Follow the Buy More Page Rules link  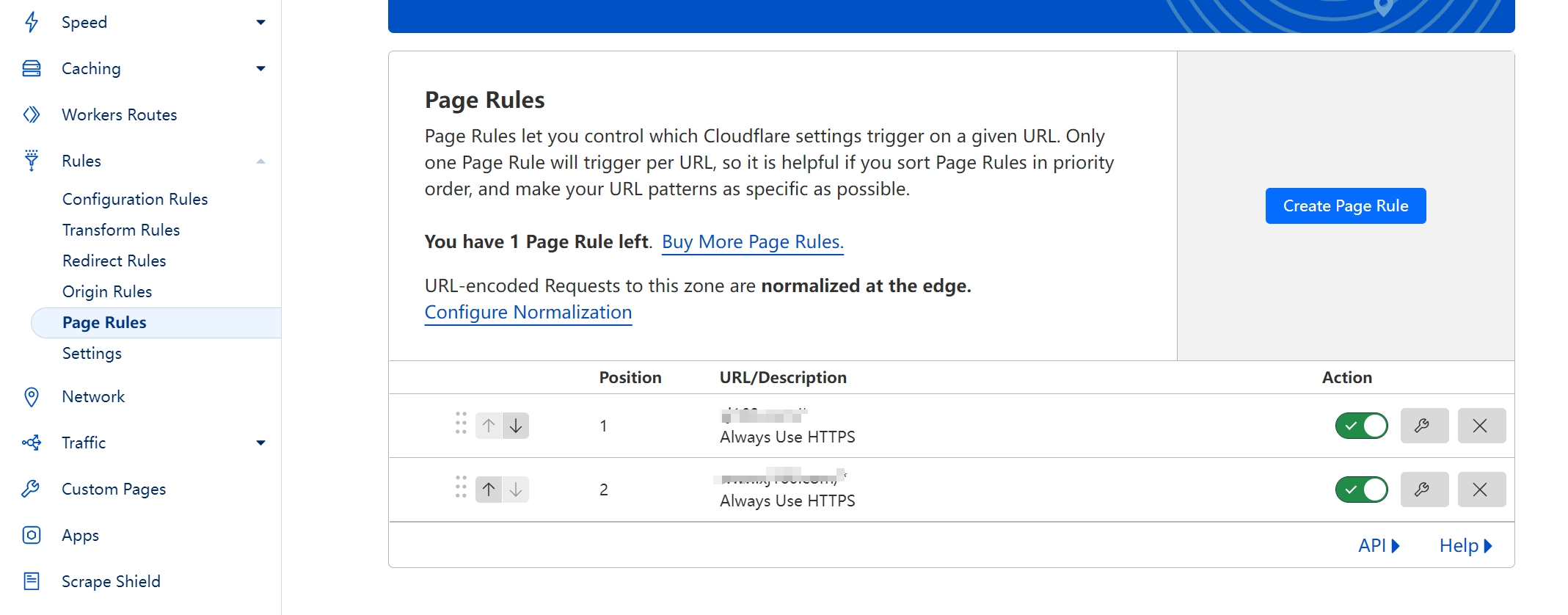[x=752, y=242]
